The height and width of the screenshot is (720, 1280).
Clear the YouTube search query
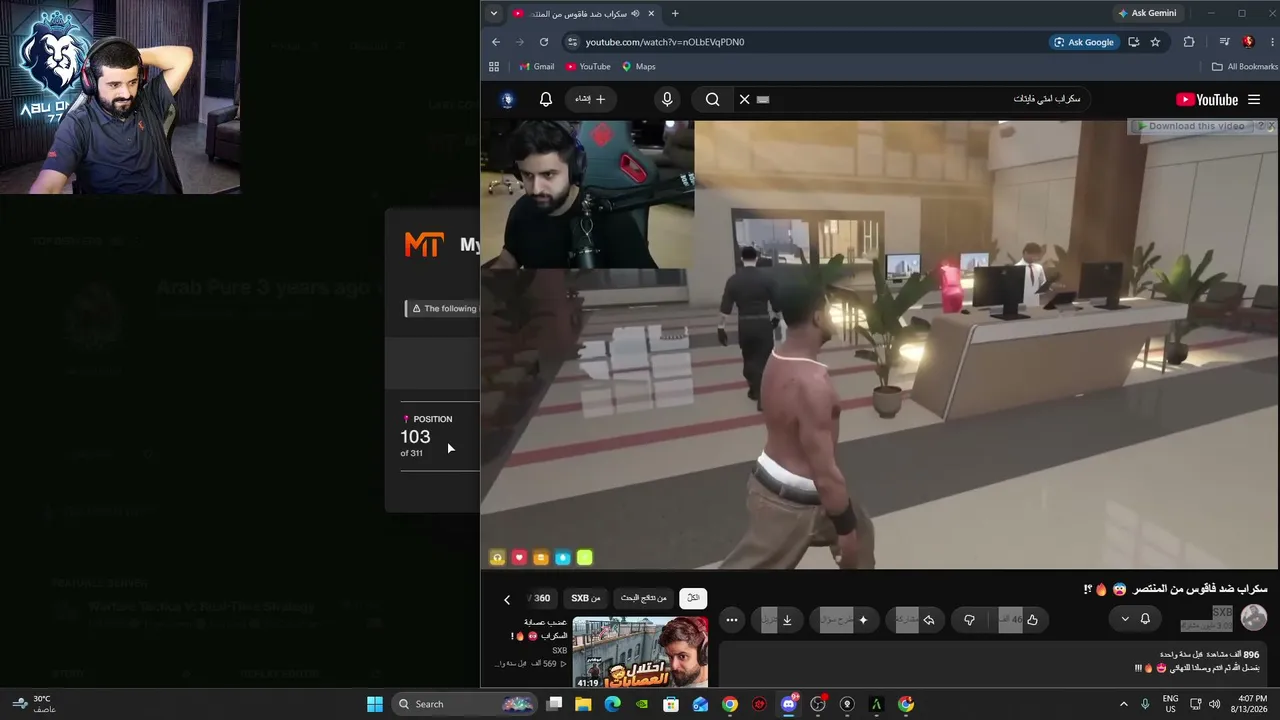pyautogui.click(x=744, y=100)
